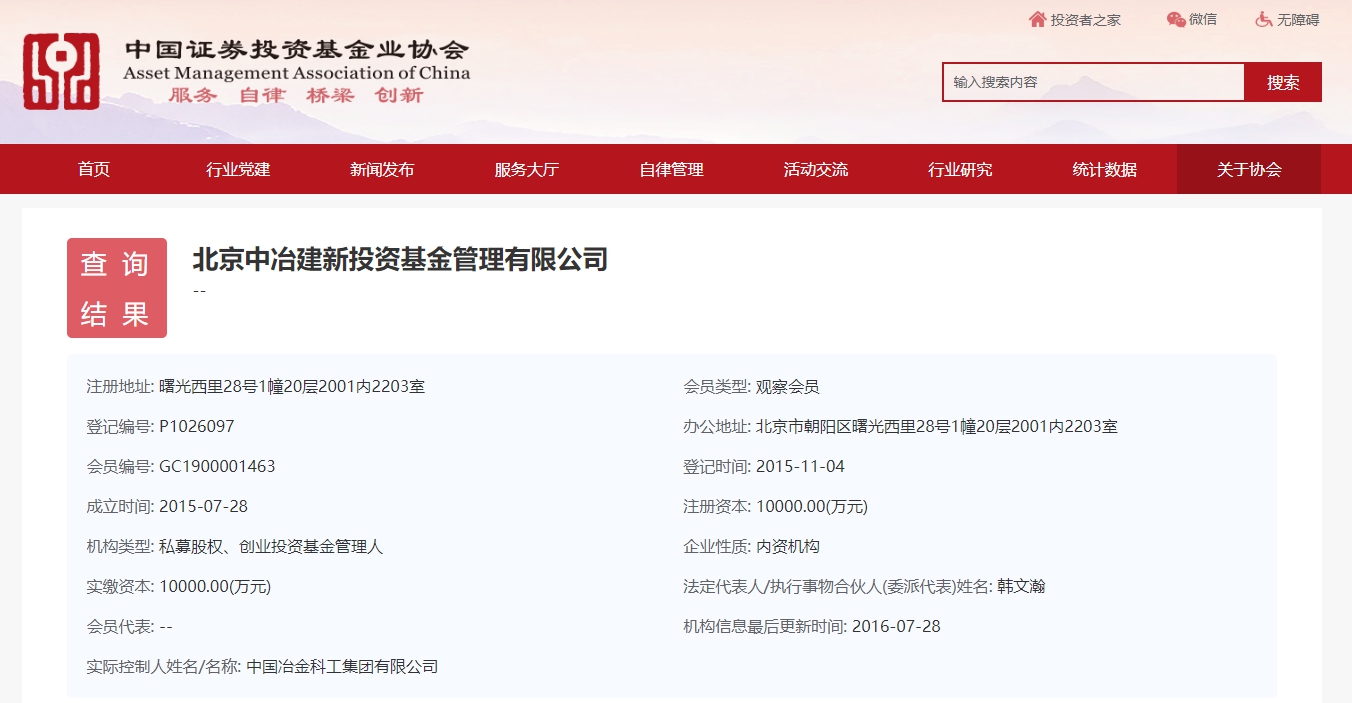Open the 关于协会 menu
Screen dimensions: 1352x703
pyautogui.click(x=1249, y=169)
